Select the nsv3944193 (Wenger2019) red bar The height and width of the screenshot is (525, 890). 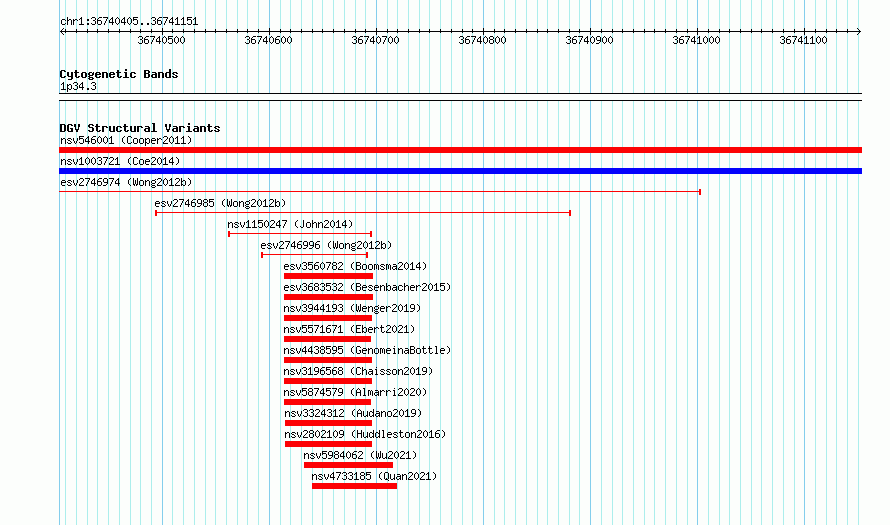328,318
